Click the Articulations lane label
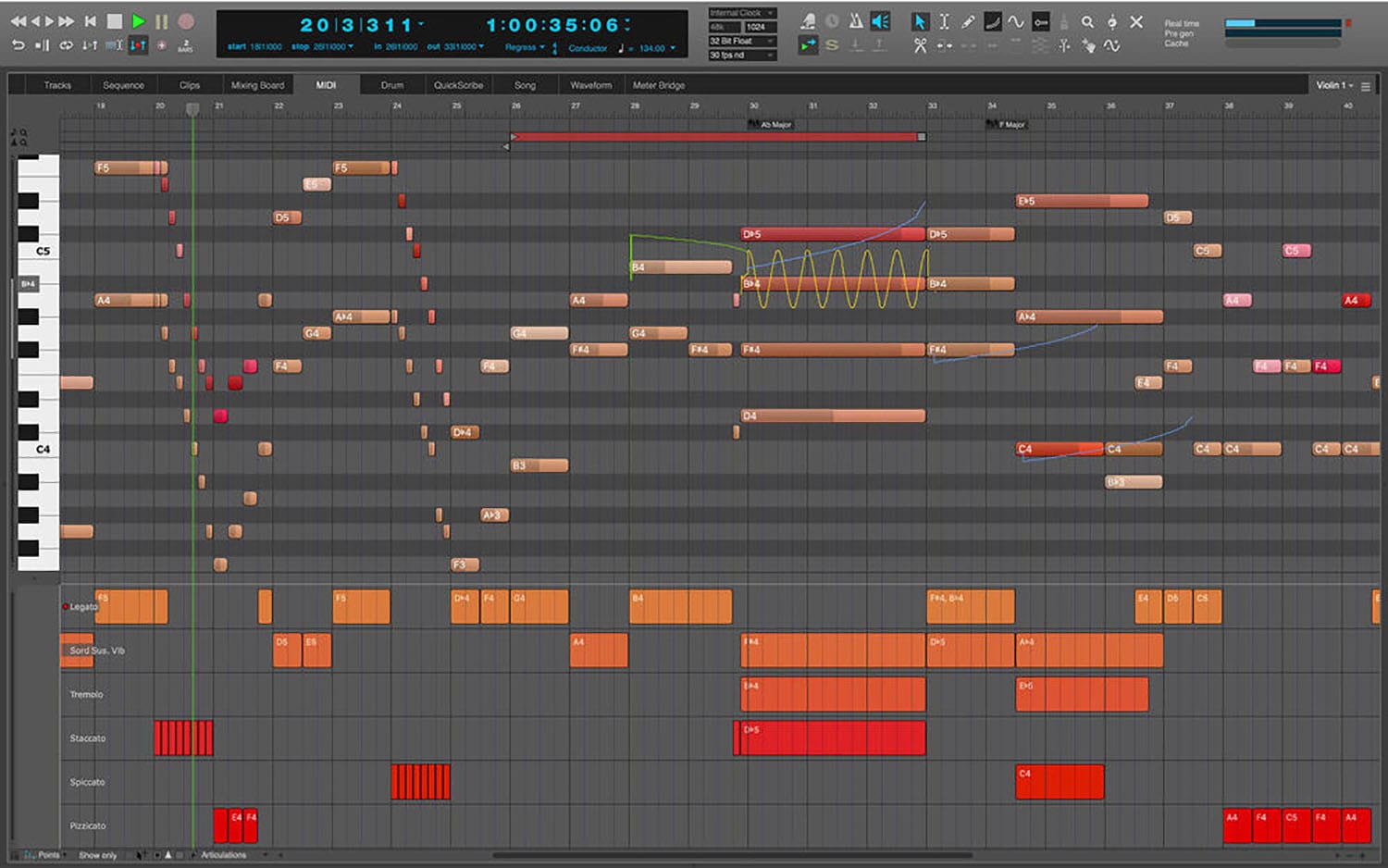1388x868 pixels. [x=224, y=855]
